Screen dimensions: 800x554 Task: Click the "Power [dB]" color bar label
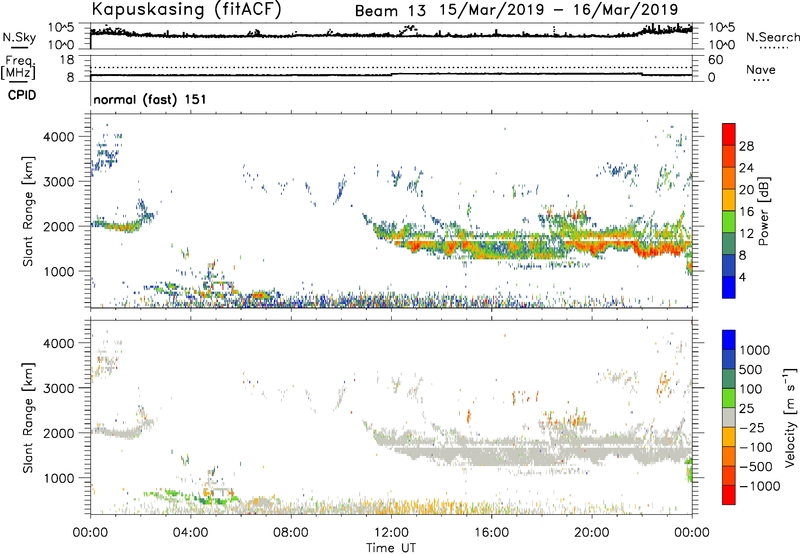(763, 211)
